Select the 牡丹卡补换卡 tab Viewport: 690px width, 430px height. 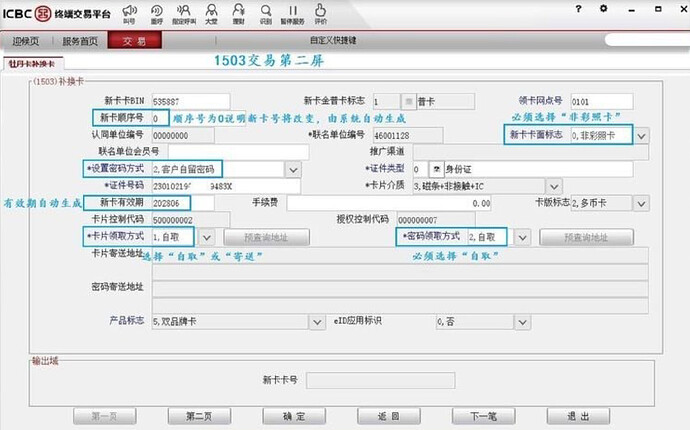click(x=32, y=64)
